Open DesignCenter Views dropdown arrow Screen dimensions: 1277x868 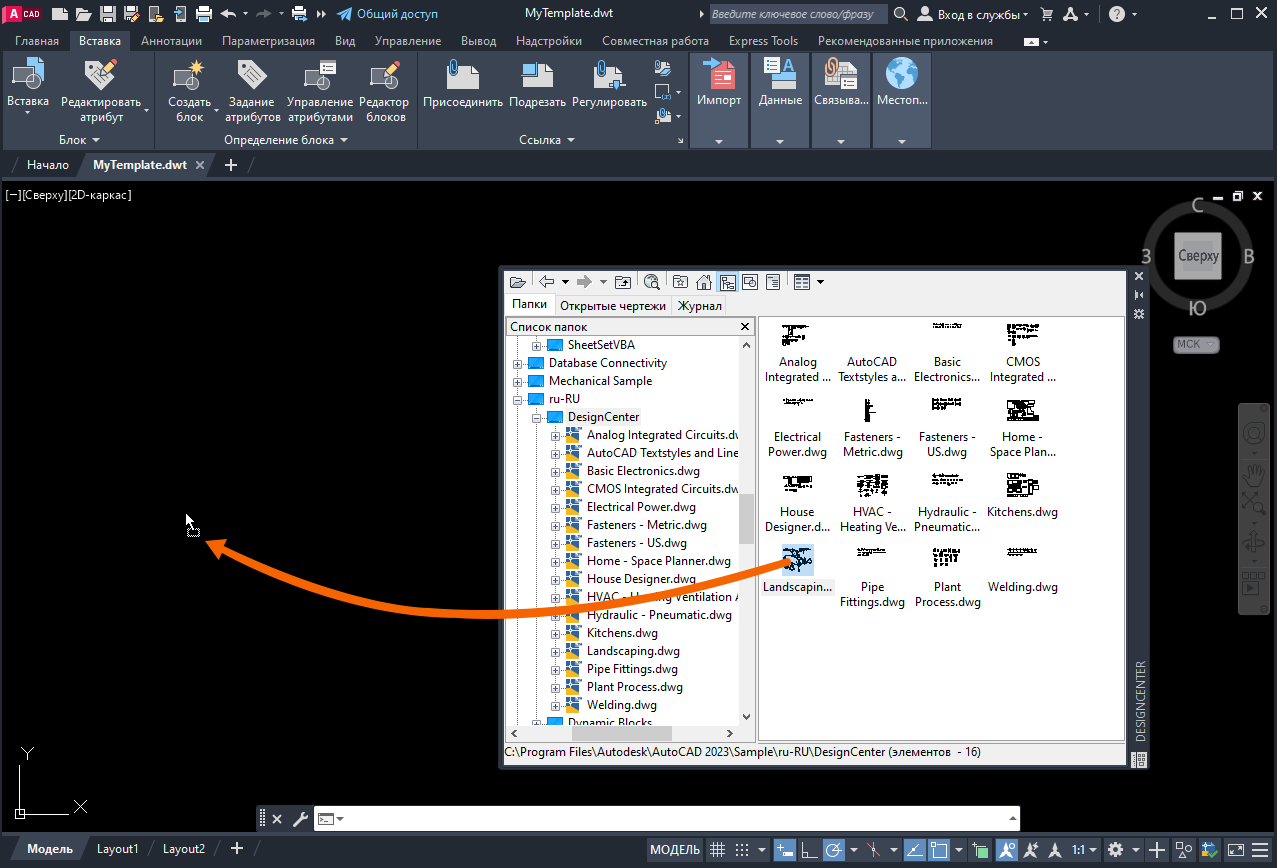(821, 282)
